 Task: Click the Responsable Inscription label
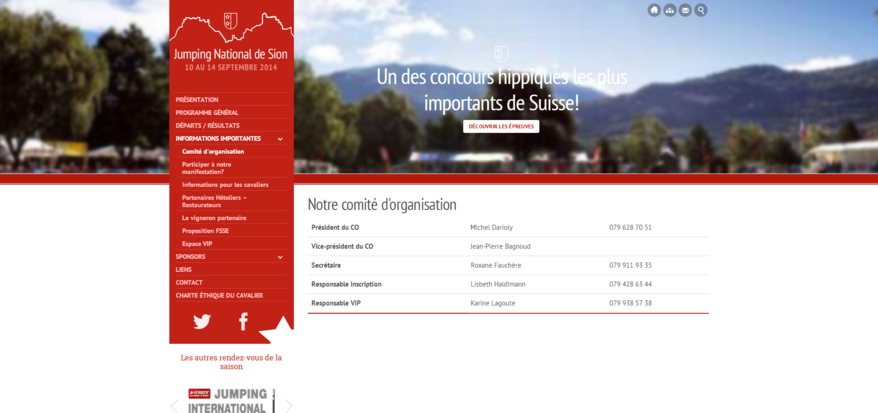coord(347,284)
